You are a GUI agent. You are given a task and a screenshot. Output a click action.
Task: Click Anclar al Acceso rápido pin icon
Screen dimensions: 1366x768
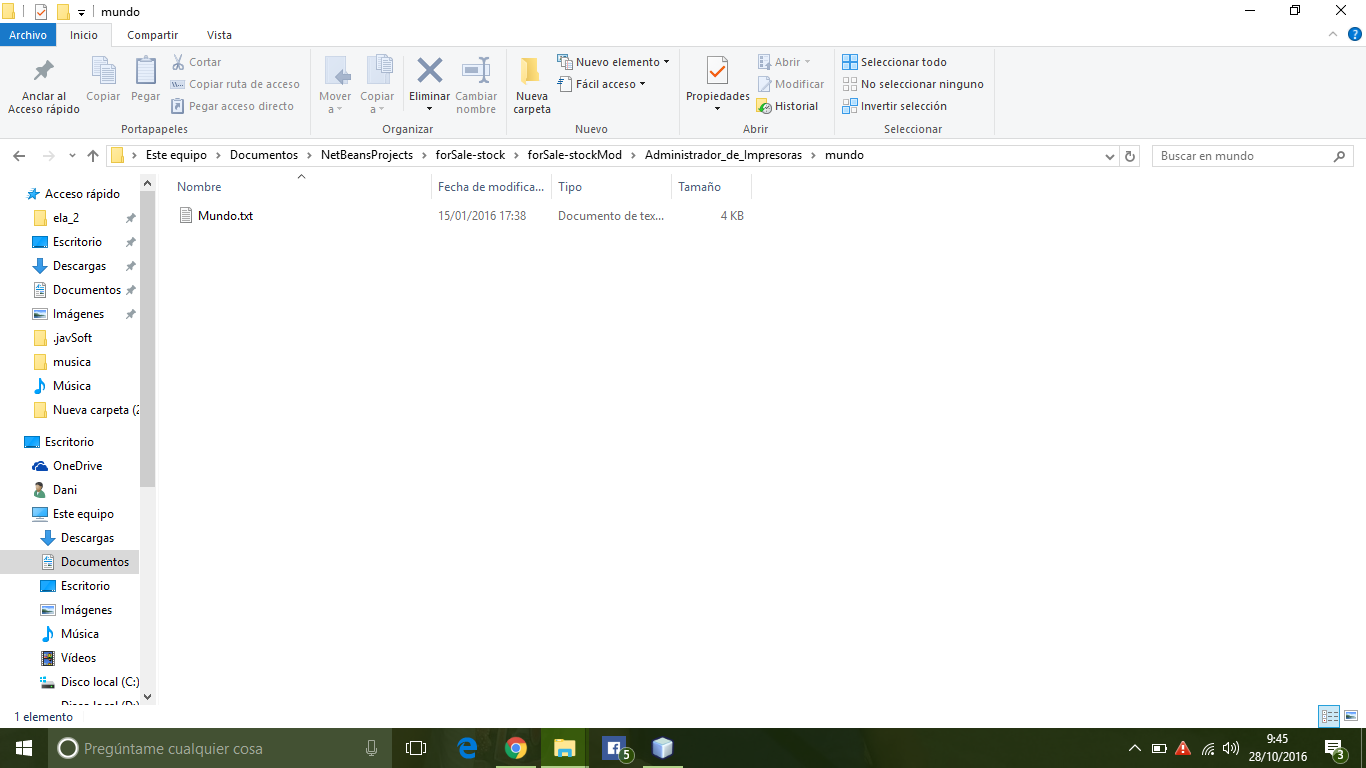tap(44, 70)
